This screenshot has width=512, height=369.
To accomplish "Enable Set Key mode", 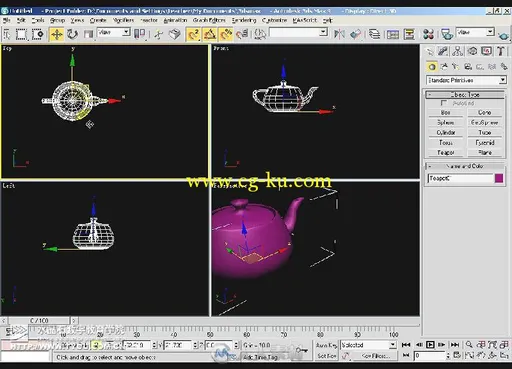I will (326, 356).
